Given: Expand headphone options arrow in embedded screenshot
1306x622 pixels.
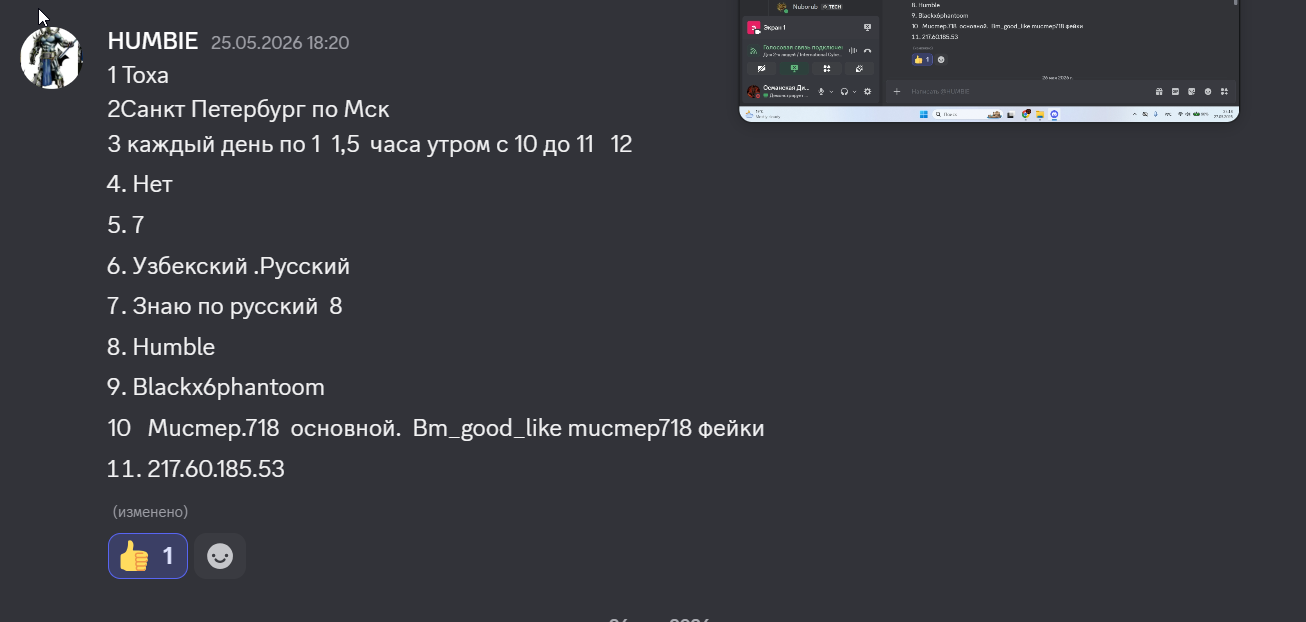Looking at the screenshot, I should (854, 91).
